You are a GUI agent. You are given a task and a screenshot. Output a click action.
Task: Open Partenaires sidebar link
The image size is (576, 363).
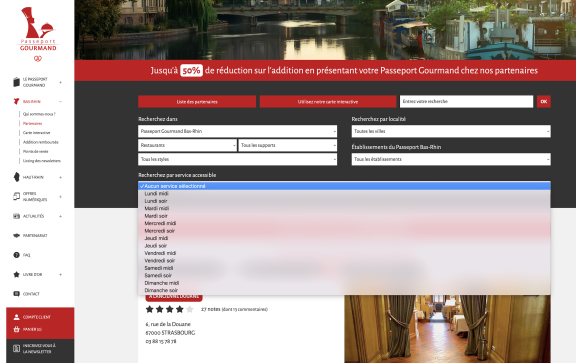point(33,123)
